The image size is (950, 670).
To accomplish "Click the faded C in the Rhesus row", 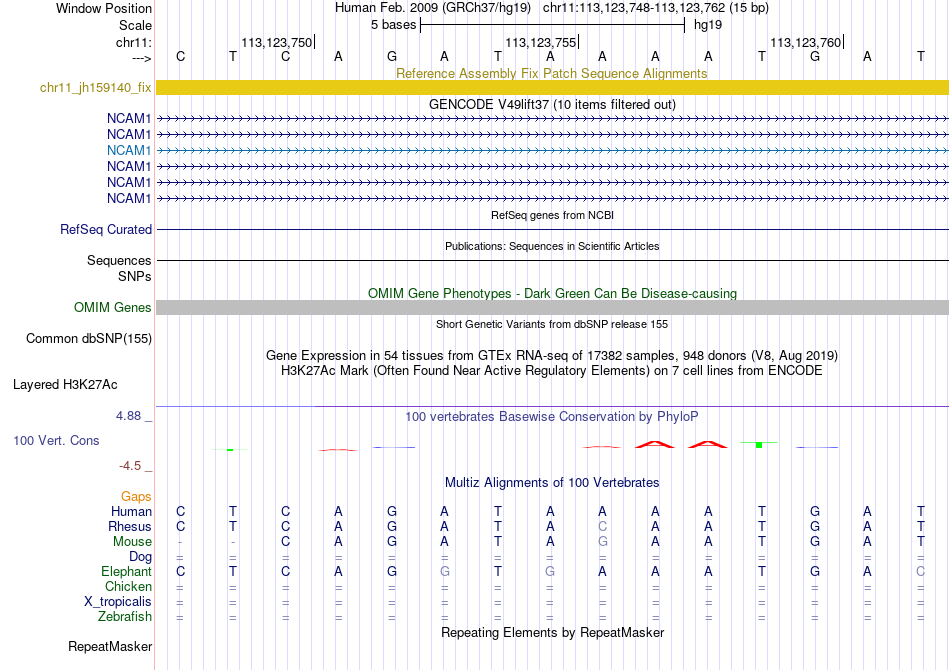I will [x=602, y=527].
